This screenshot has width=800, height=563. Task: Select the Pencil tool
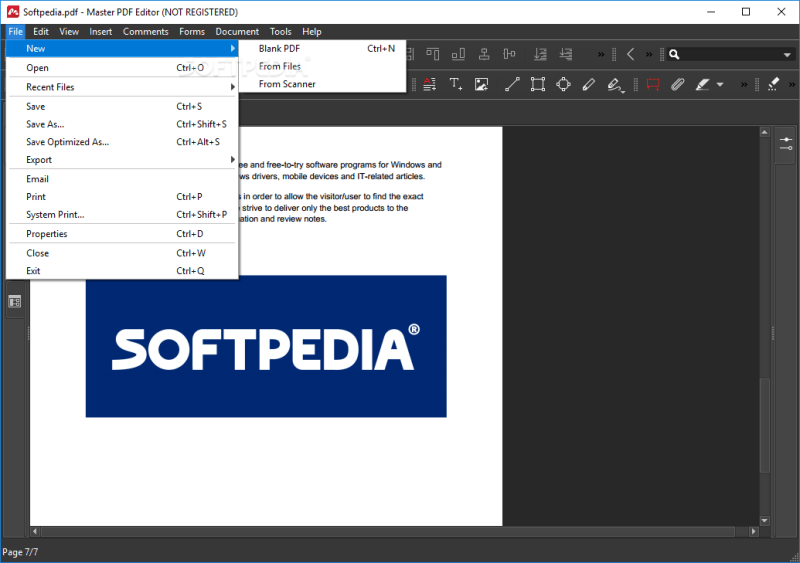pos(588,84)
